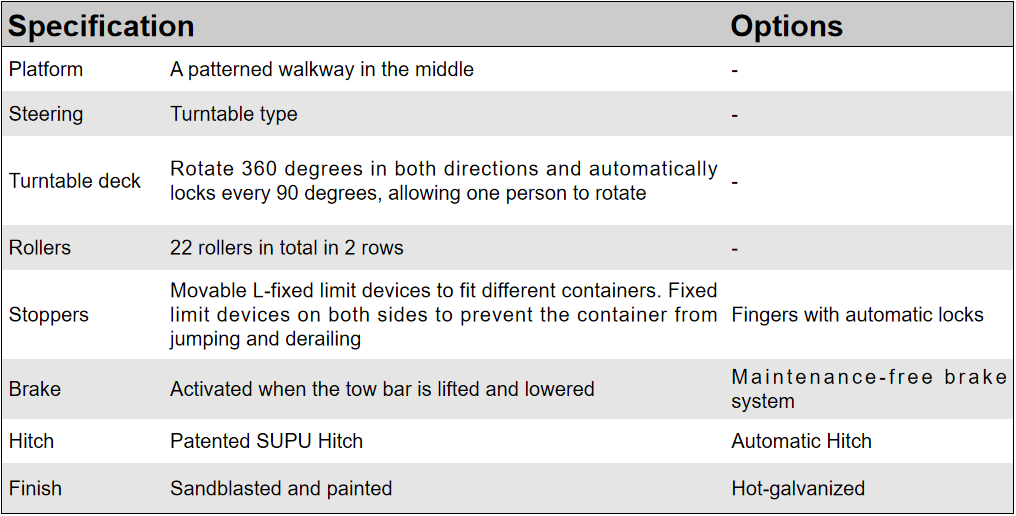The height and width of the screenshot is (516, 1016).
Task: Click the tow bar activation description
Action: pos(382,389)
